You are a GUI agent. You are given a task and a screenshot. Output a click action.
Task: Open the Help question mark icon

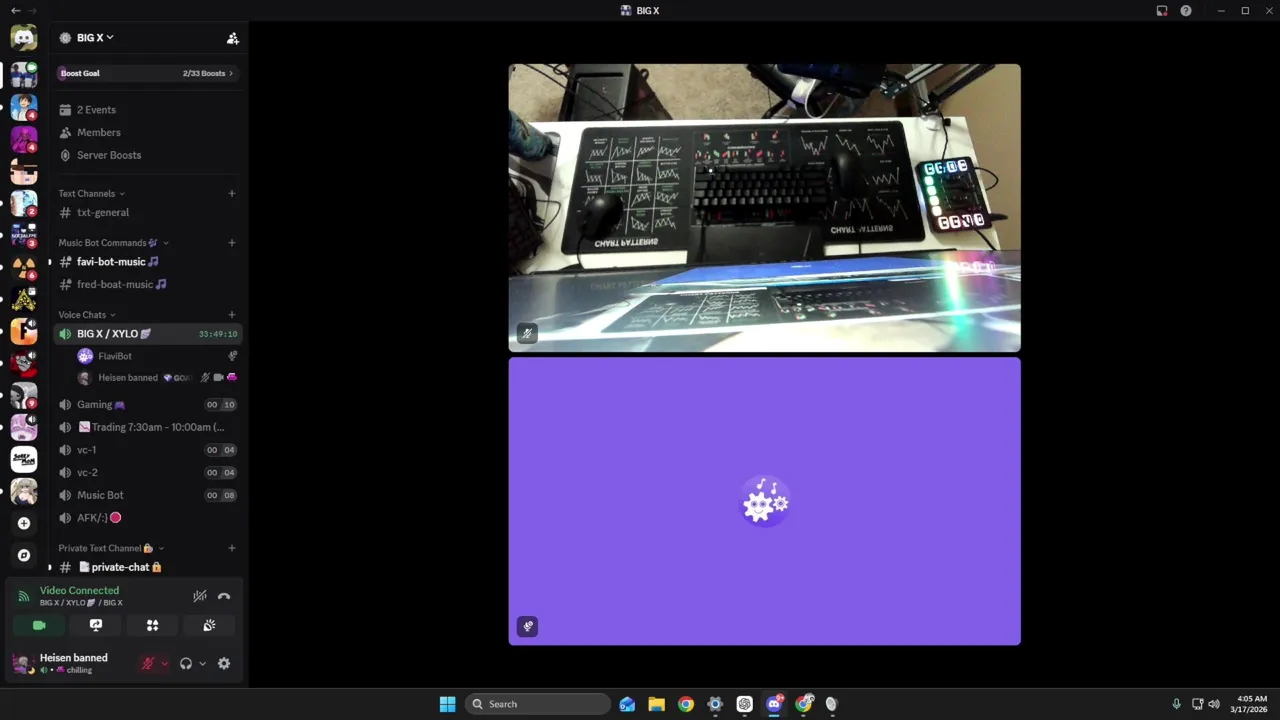[x=1186, y=11]
